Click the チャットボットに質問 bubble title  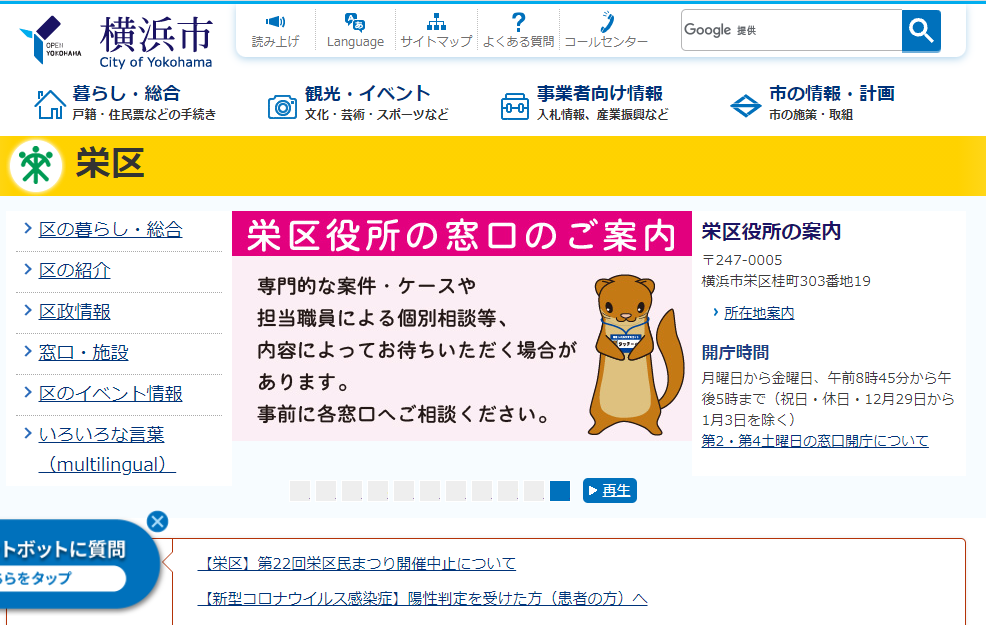[63, 550]
